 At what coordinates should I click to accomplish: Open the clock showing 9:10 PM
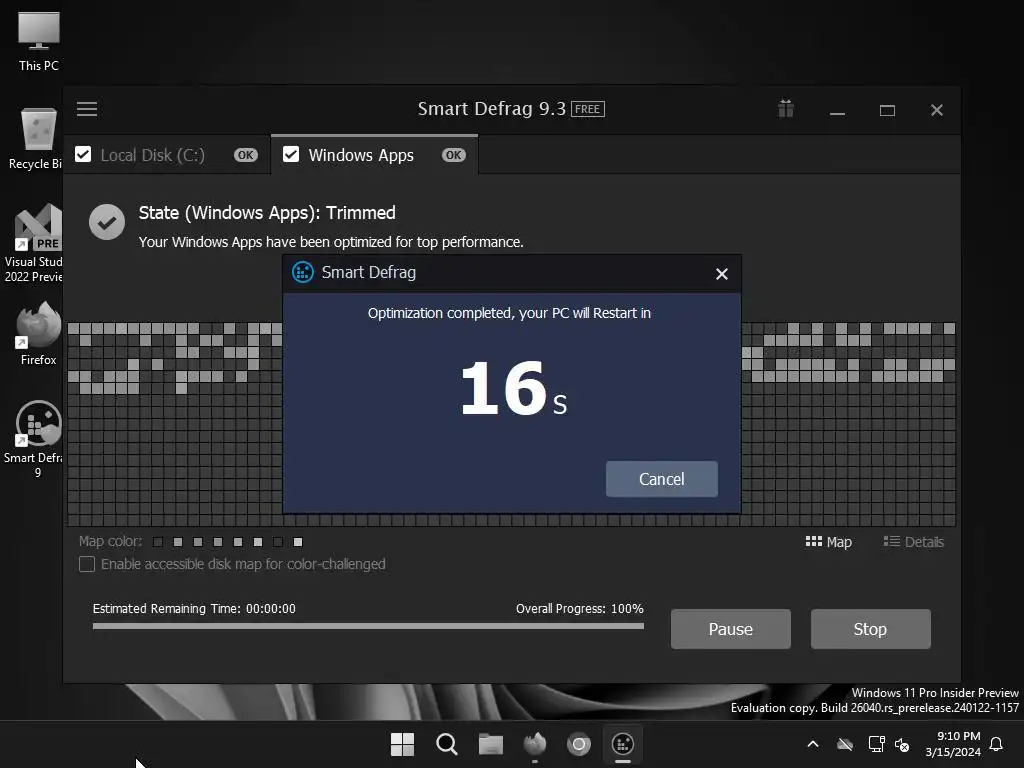[953, 744]
